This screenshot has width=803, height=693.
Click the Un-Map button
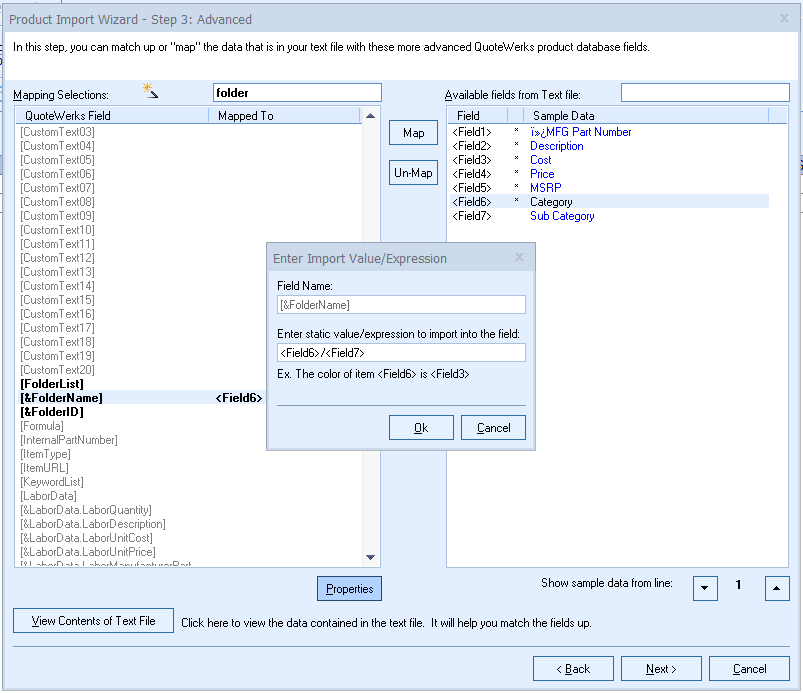click(413, 173)
